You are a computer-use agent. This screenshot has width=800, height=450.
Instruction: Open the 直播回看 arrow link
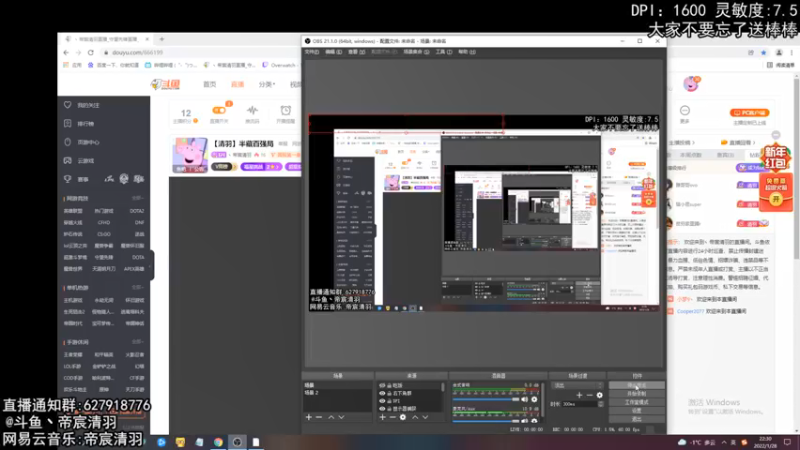[738, 143]
